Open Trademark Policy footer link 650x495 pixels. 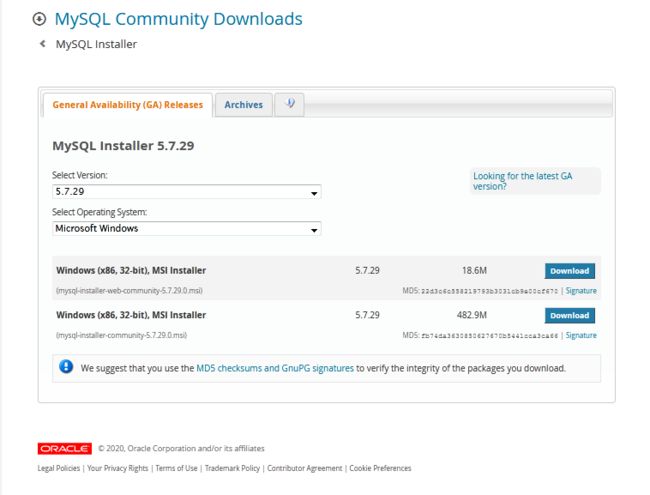[232, 468]
